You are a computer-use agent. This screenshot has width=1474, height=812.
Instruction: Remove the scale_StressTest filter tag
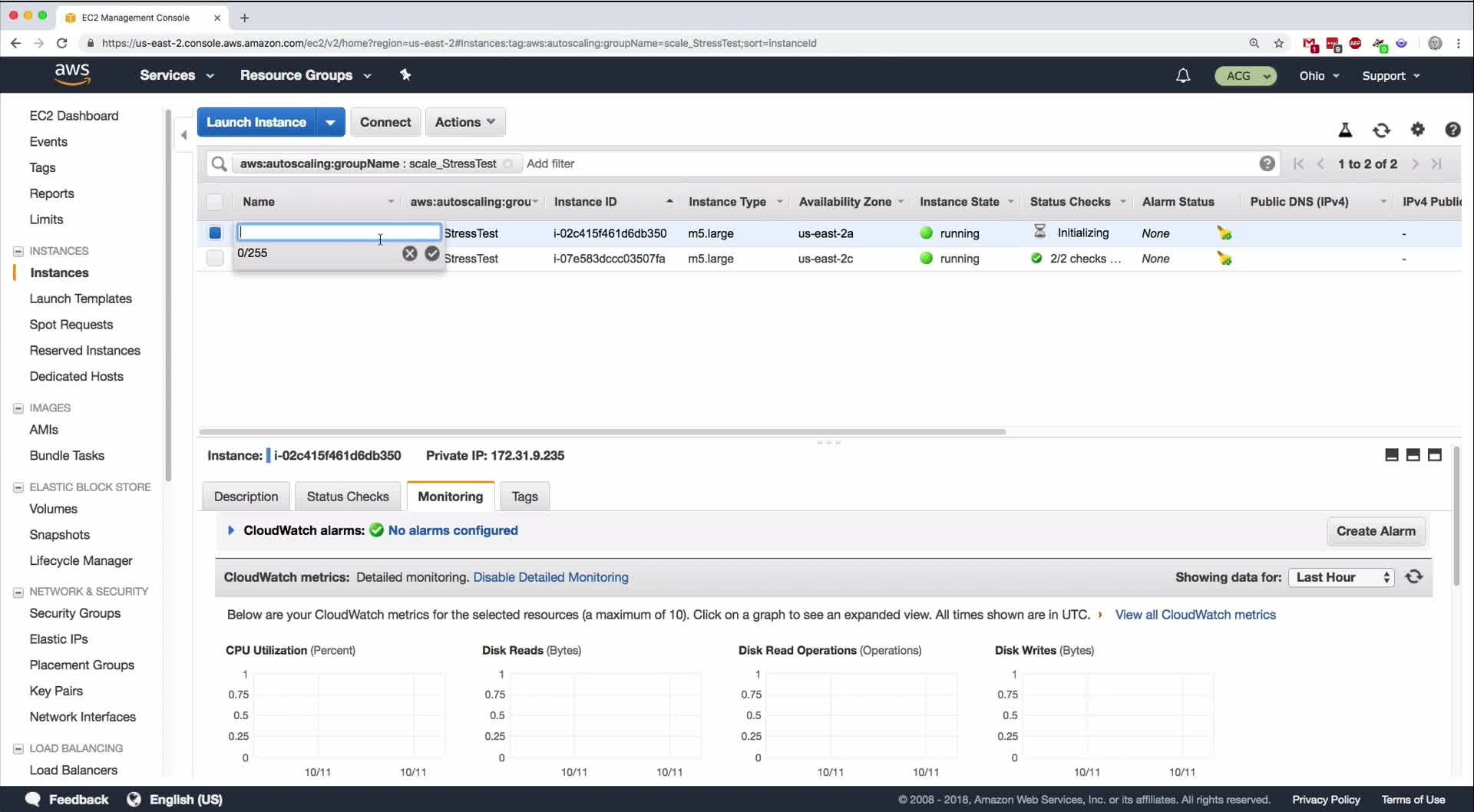pos(507,163)
